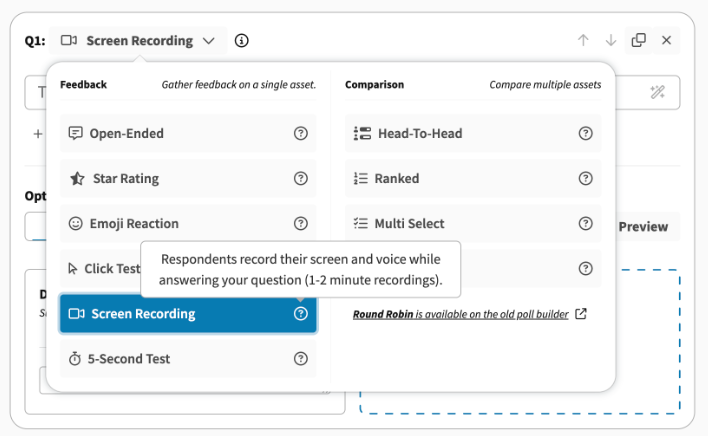Move question down with the arrow icon
This screenshot has width=708, height=436.
(x=611, y=41)
